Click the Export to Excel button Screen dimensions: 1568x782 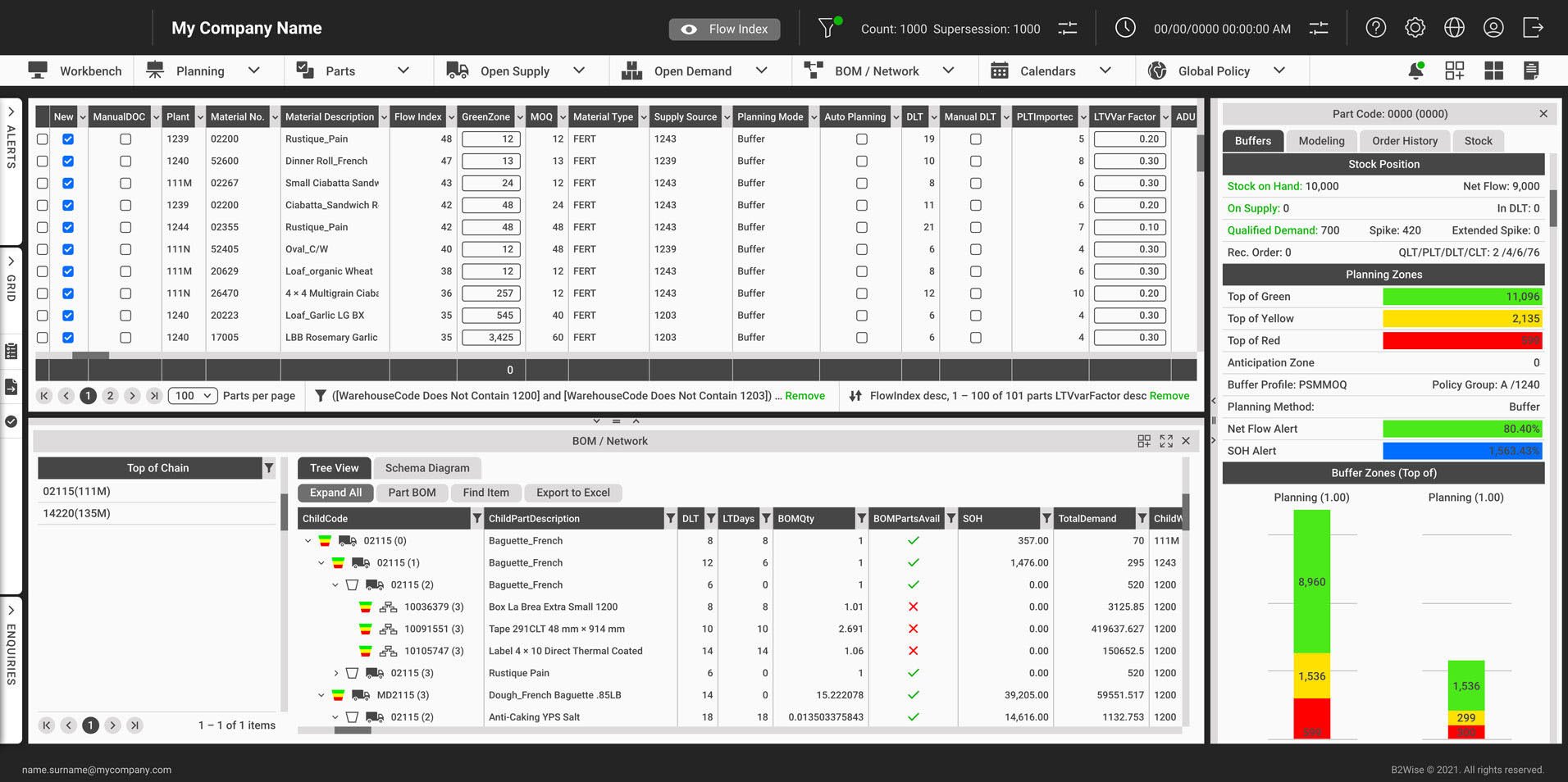573,493
